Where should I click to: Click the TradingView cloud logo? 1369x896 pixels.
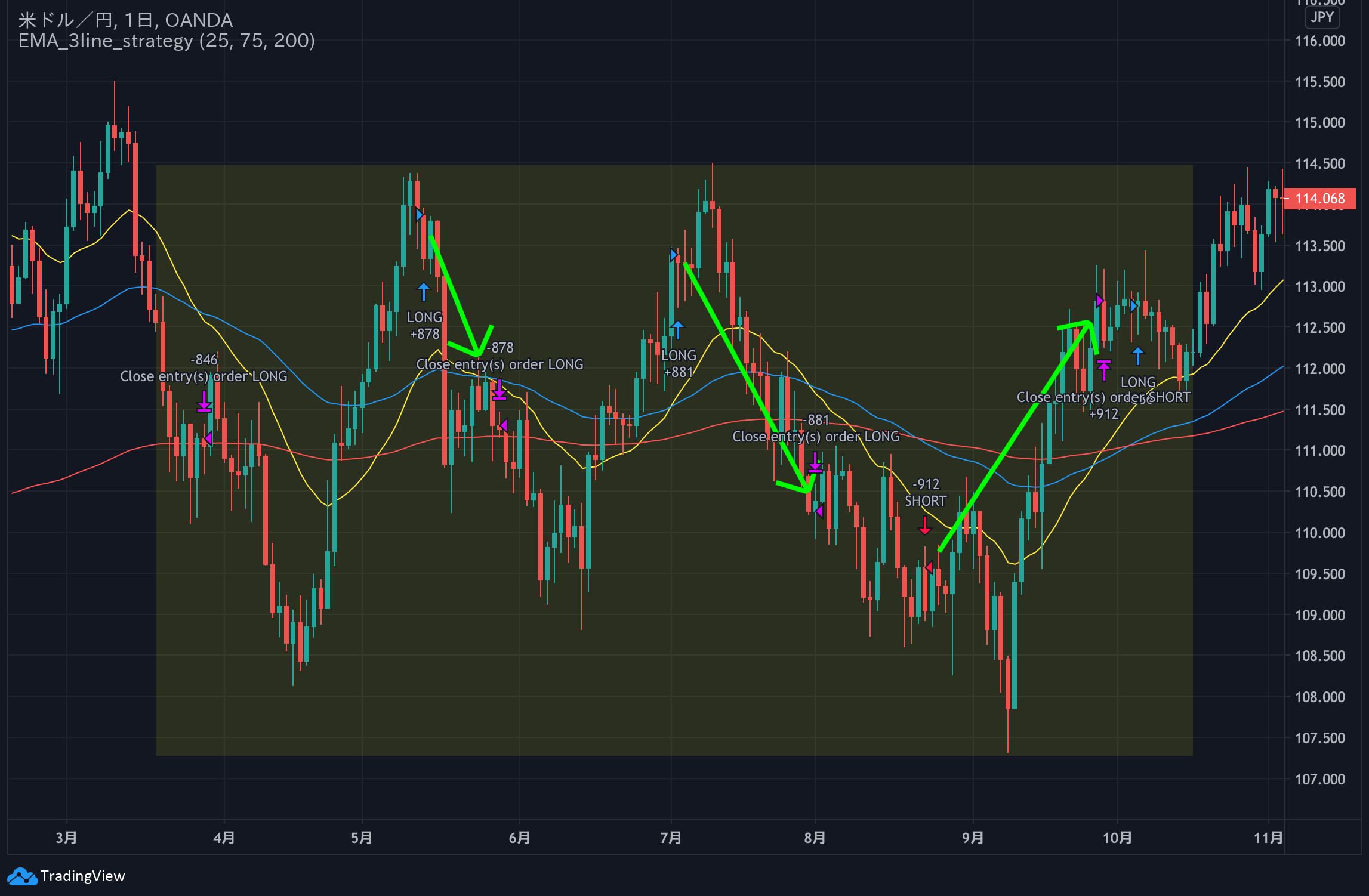[x=22, y=876]
